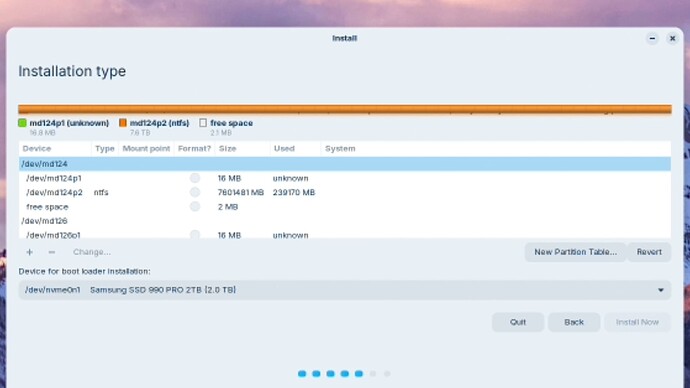Screen dimensions: 690x388
Task: Click the Used column header
Action: [295, 149]
